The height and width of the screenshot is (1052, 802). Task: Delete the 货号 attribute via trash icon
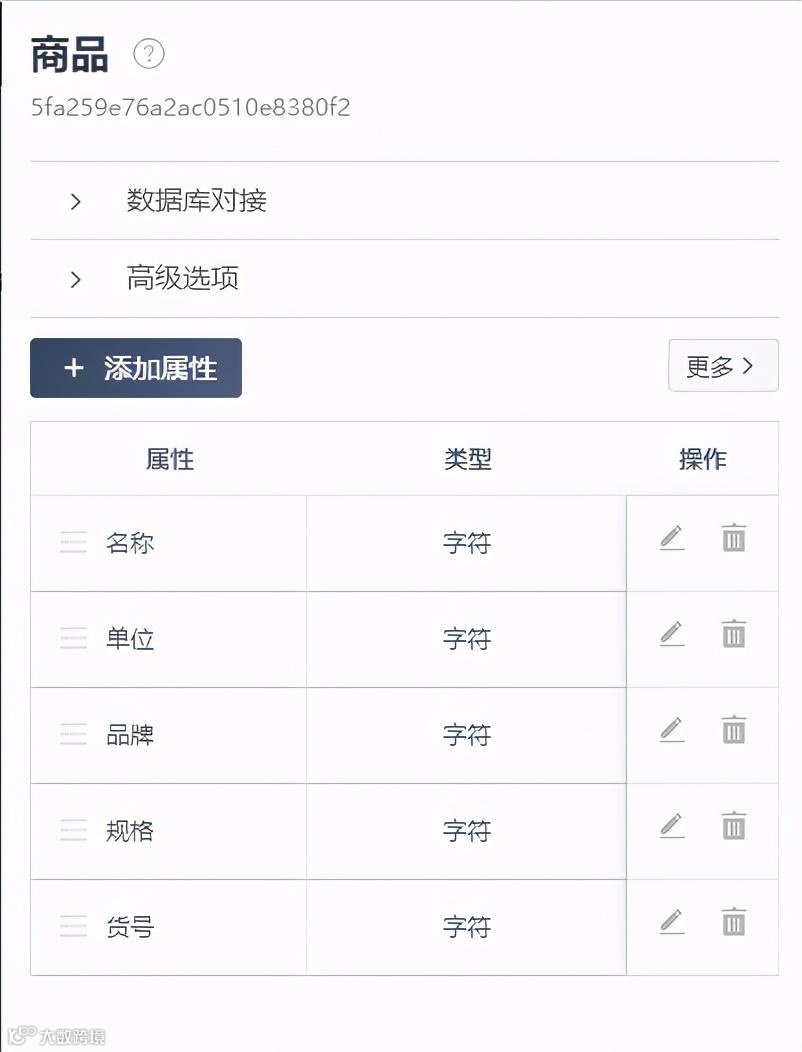coord(734,922)
